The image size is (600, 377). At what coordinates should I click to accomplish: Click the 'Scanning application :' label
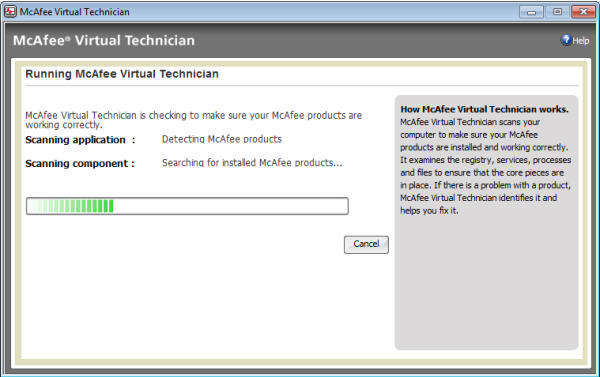coord(80,140)
